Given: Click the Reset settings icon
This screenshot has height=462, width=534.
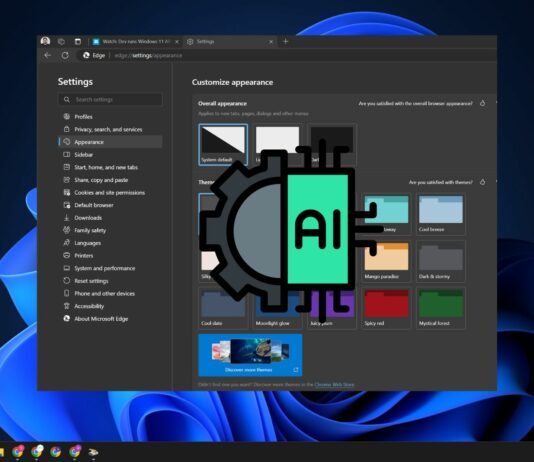Looking at the screenshot, I should (x=67, y=281).
